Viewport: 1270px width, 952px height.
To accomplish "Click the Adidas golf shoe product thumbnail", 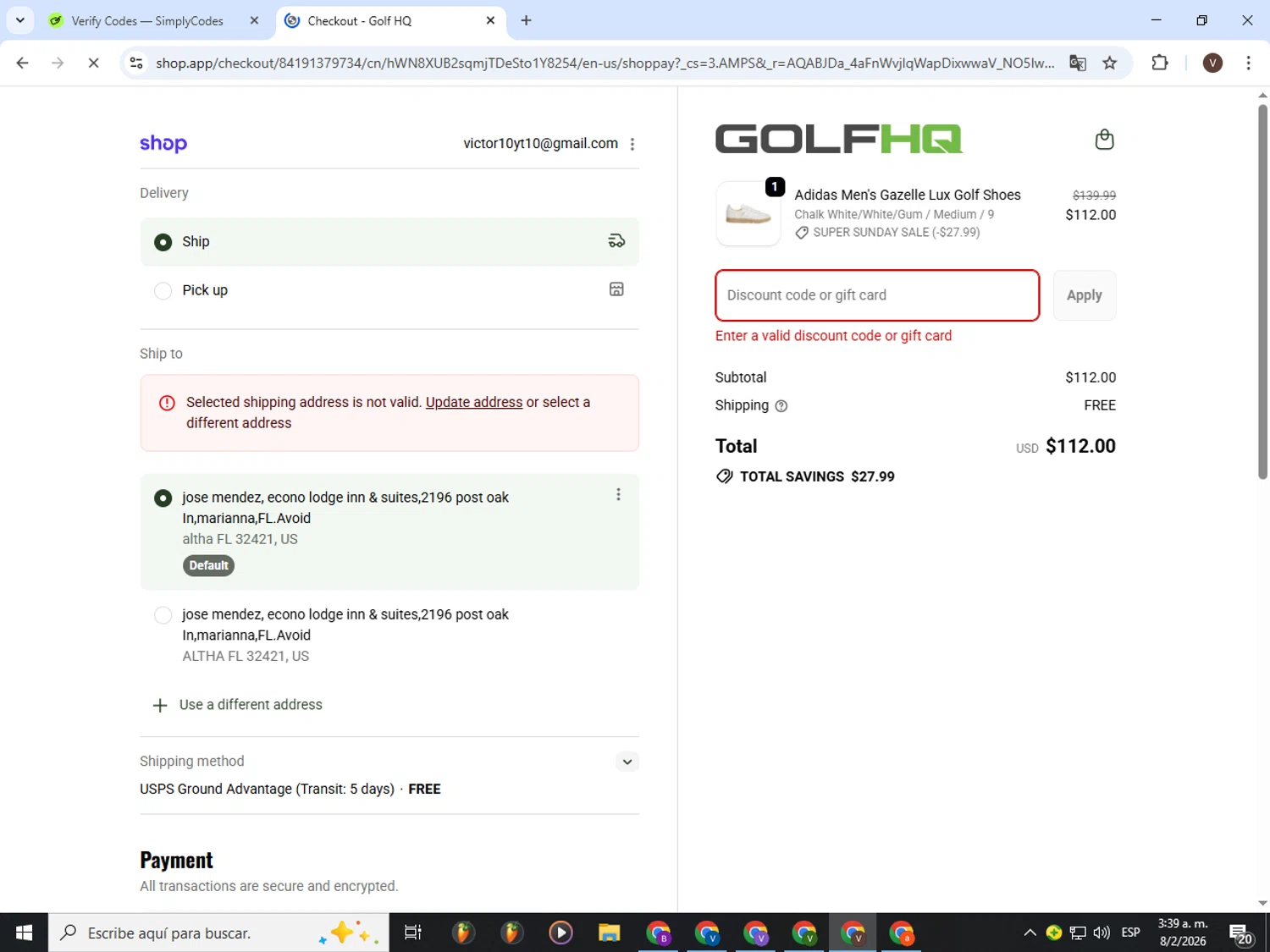I will (748, 214).
